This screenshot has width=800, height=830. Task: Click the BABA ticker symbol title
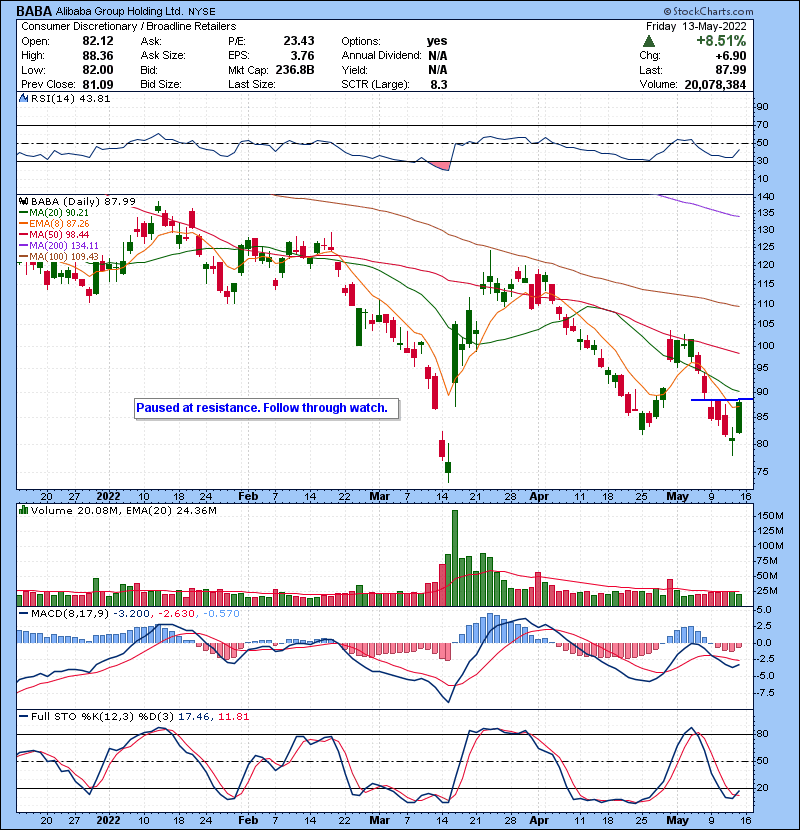34,11
